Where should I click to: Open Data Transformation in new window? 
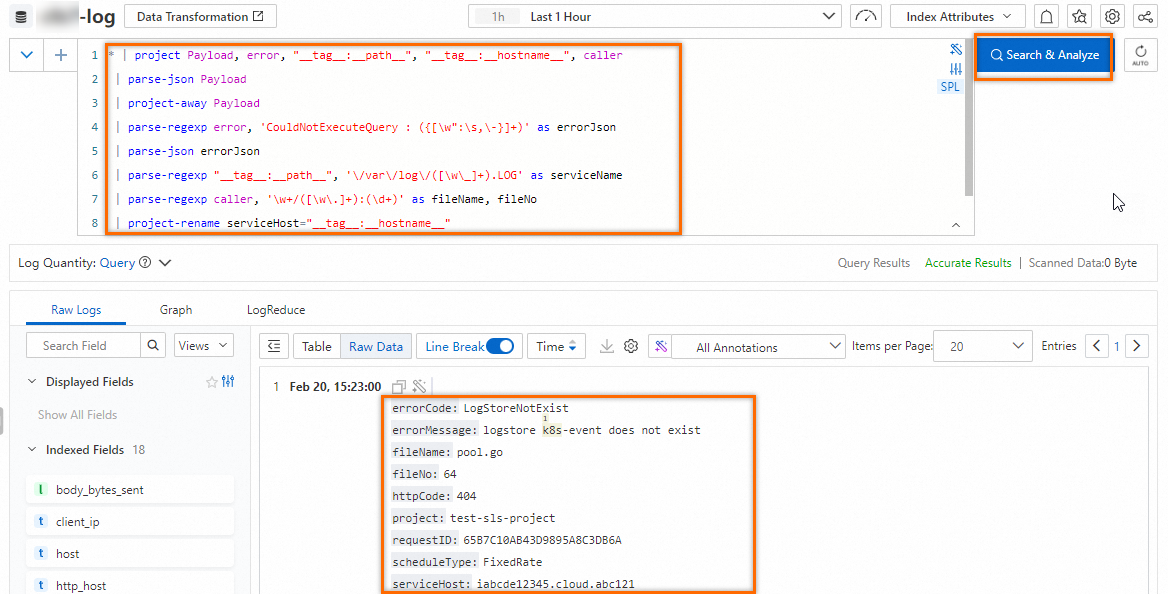pos(200,16)
